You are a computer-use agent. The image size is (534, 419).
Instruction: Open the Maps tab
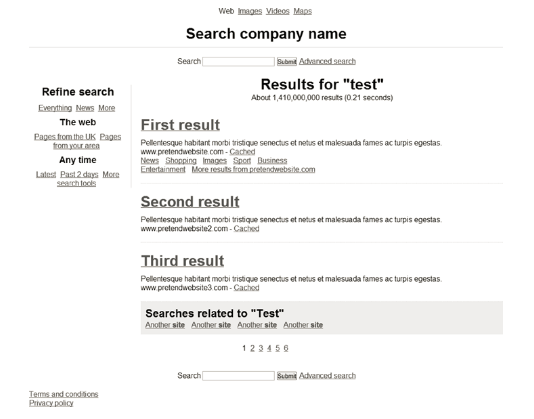click(x=302, y=11)
